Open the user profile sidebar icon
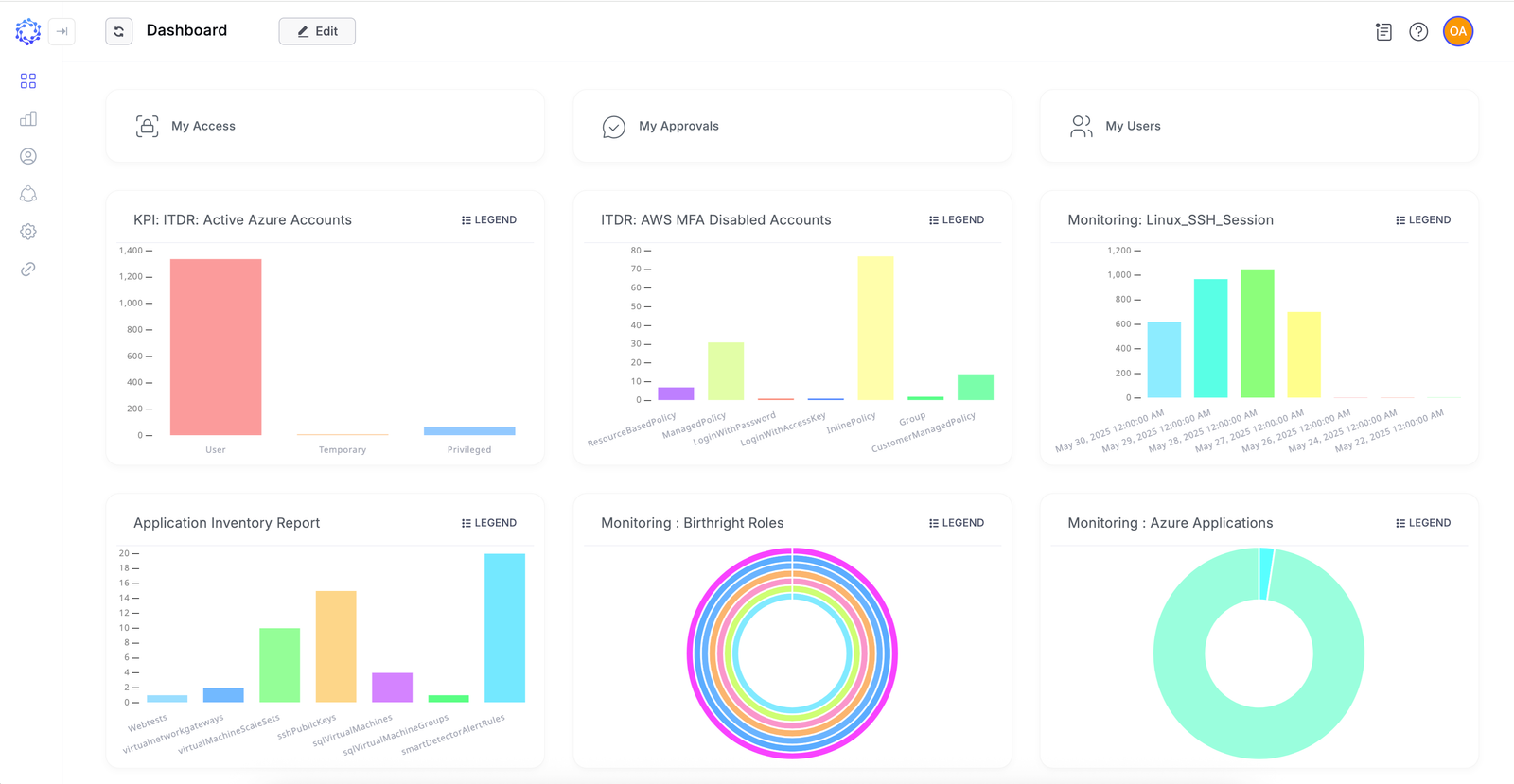Image resolution: width=1514 pixels, height=784 pixels. click(x=28, y=156)
